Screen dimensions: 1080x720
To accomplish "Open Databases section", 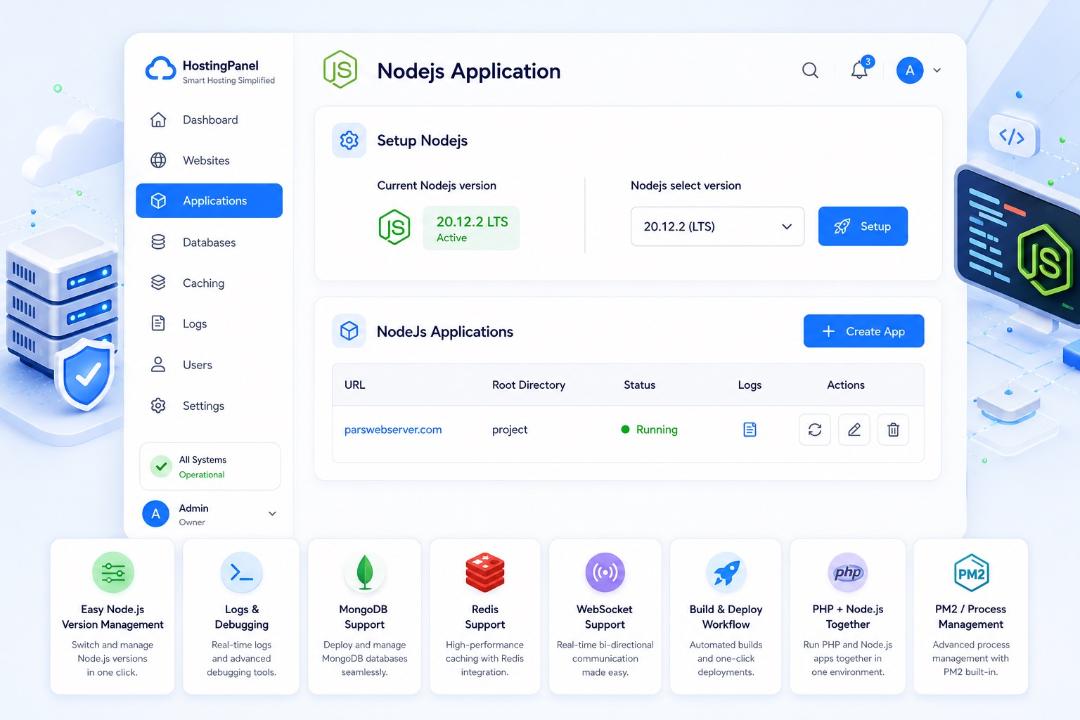I will (209, 243).
